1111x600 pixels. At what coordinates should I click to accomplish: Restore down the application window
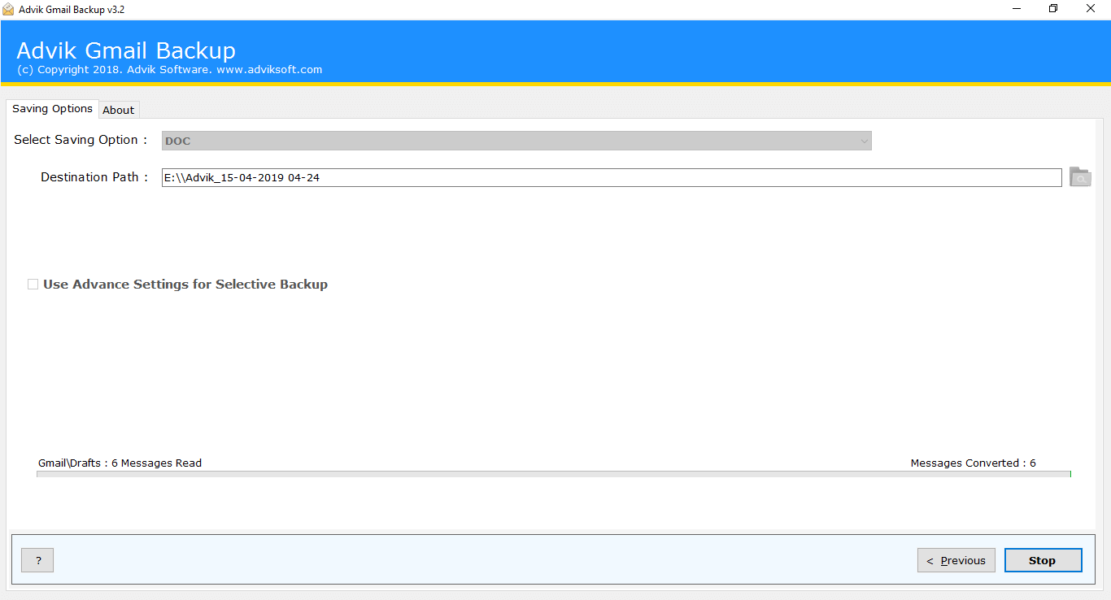point(1053,9)
